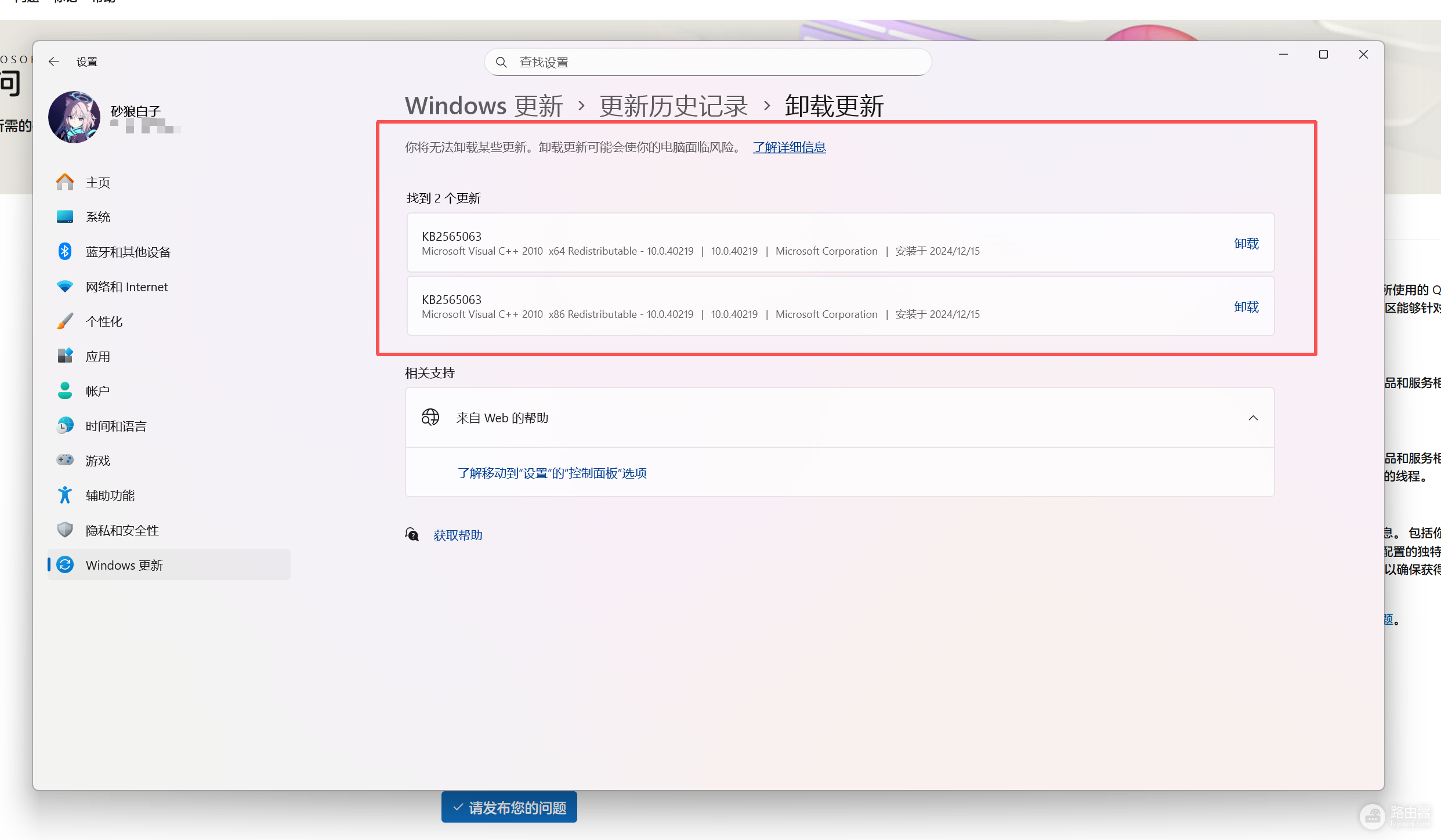Click the 查找设置 search field
This screenshot has height=840, width=1441.
708,62
